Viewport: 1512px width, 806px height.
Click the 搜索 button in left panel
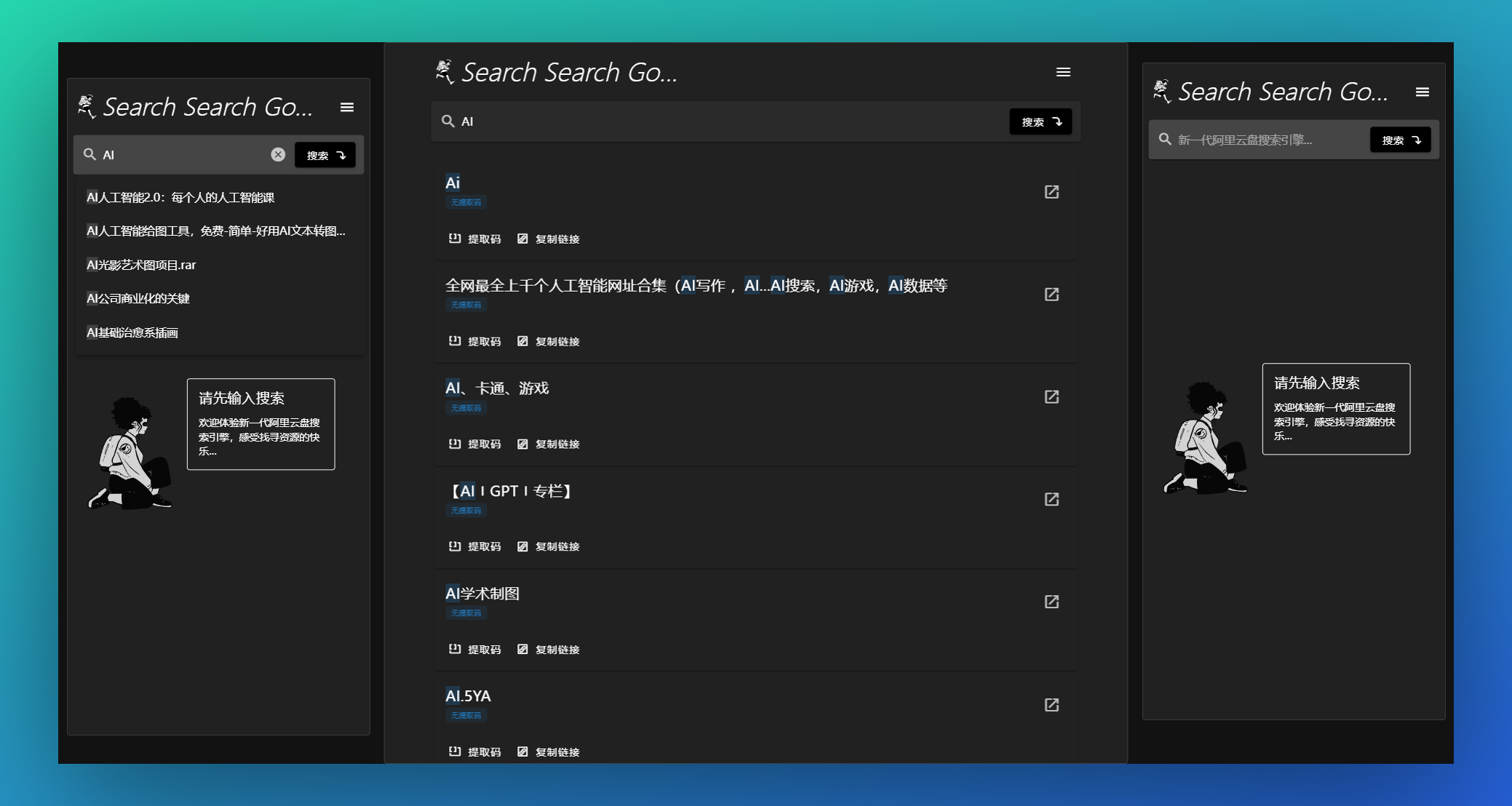point(325,155)
